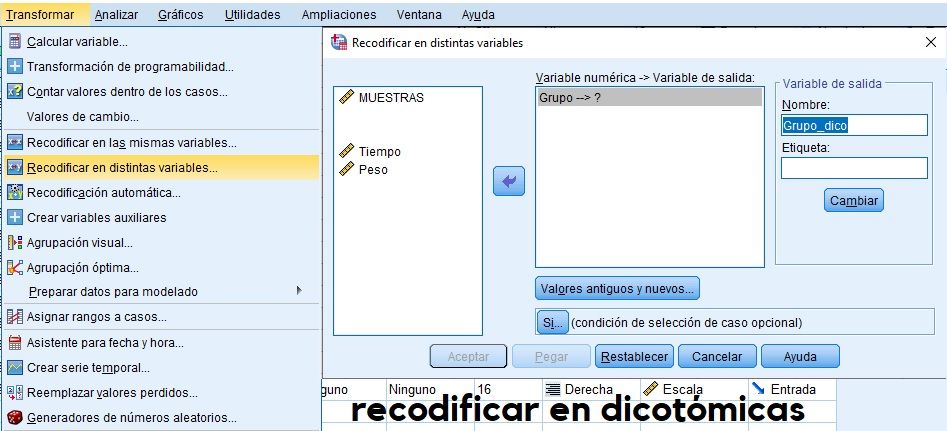Click the ruler icon beside MUESTRAS
Viewport: 947px width, 431px height.
tap(346, 97)
